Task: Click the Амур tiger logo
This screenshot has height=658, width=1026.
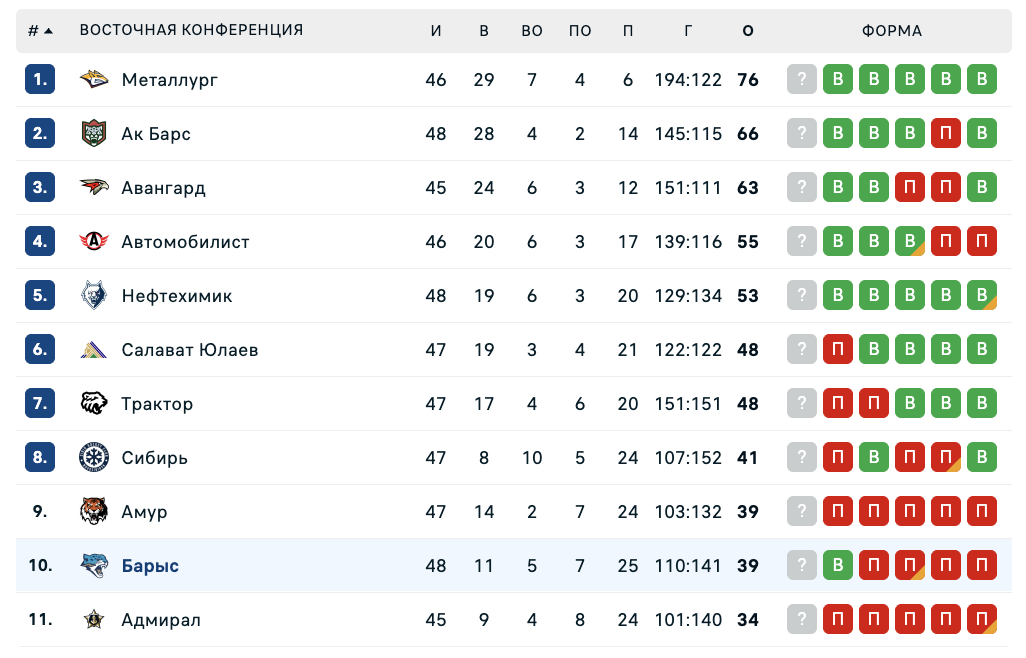Action: pos(94,512)
